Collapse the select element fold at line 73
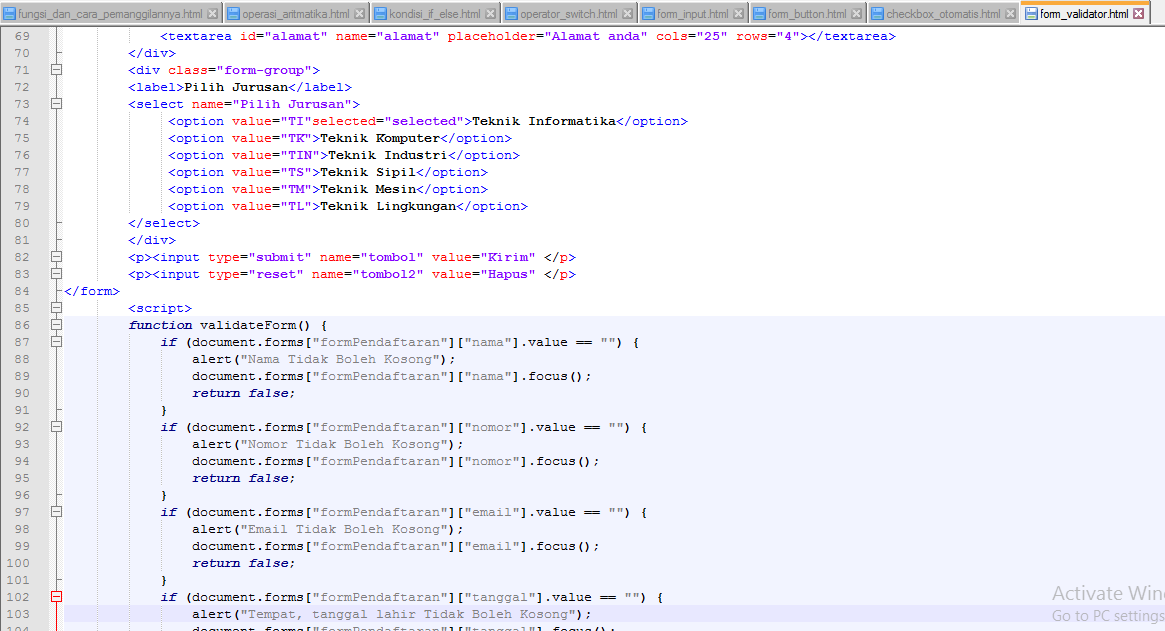This screenshot has width=1165, height=631. coord(56,103)
